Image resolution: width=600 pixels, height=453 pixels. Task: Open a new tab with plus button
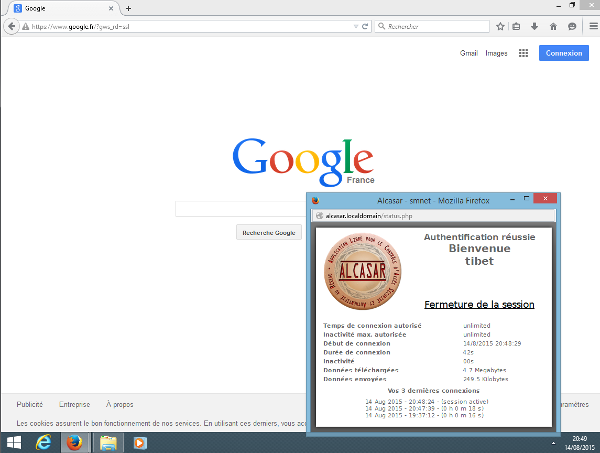tap(129, 8)
